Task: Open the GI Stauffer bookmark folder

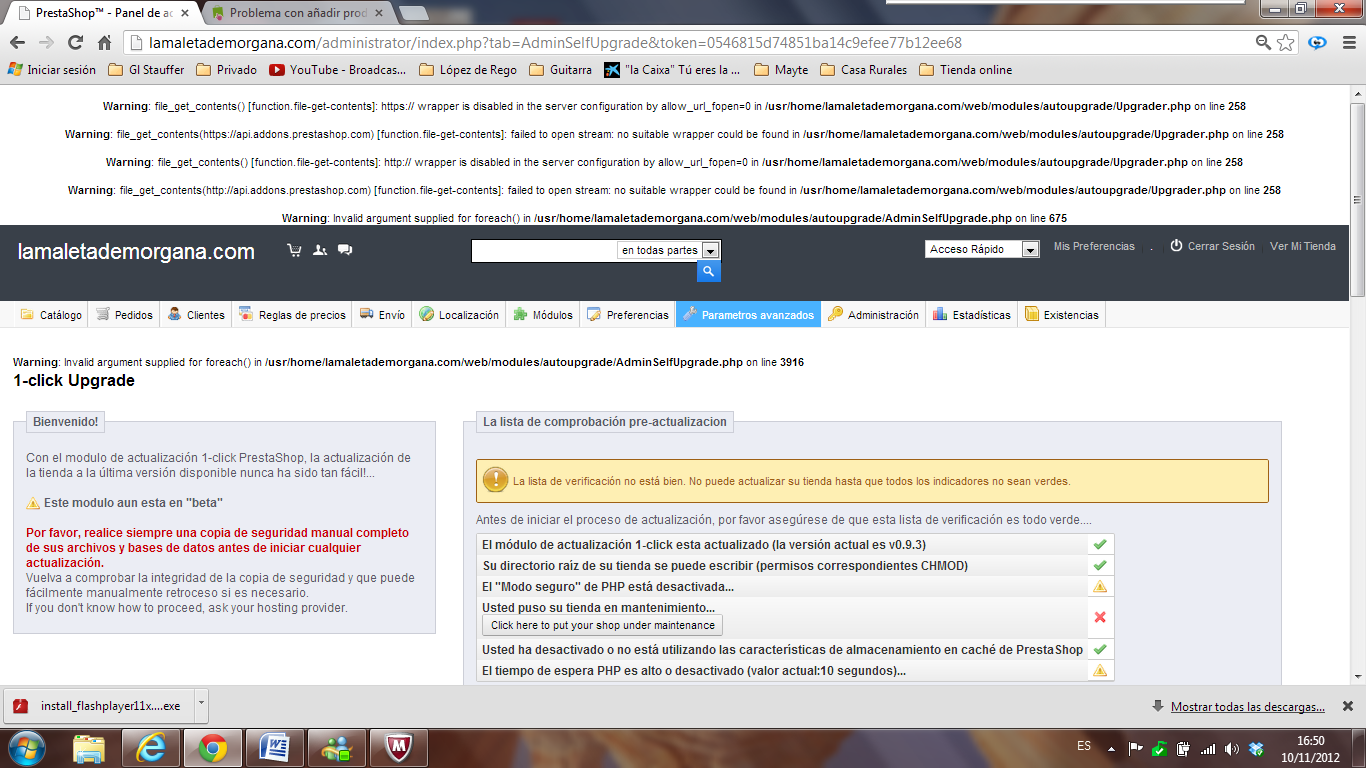Action: click(146, 70)
